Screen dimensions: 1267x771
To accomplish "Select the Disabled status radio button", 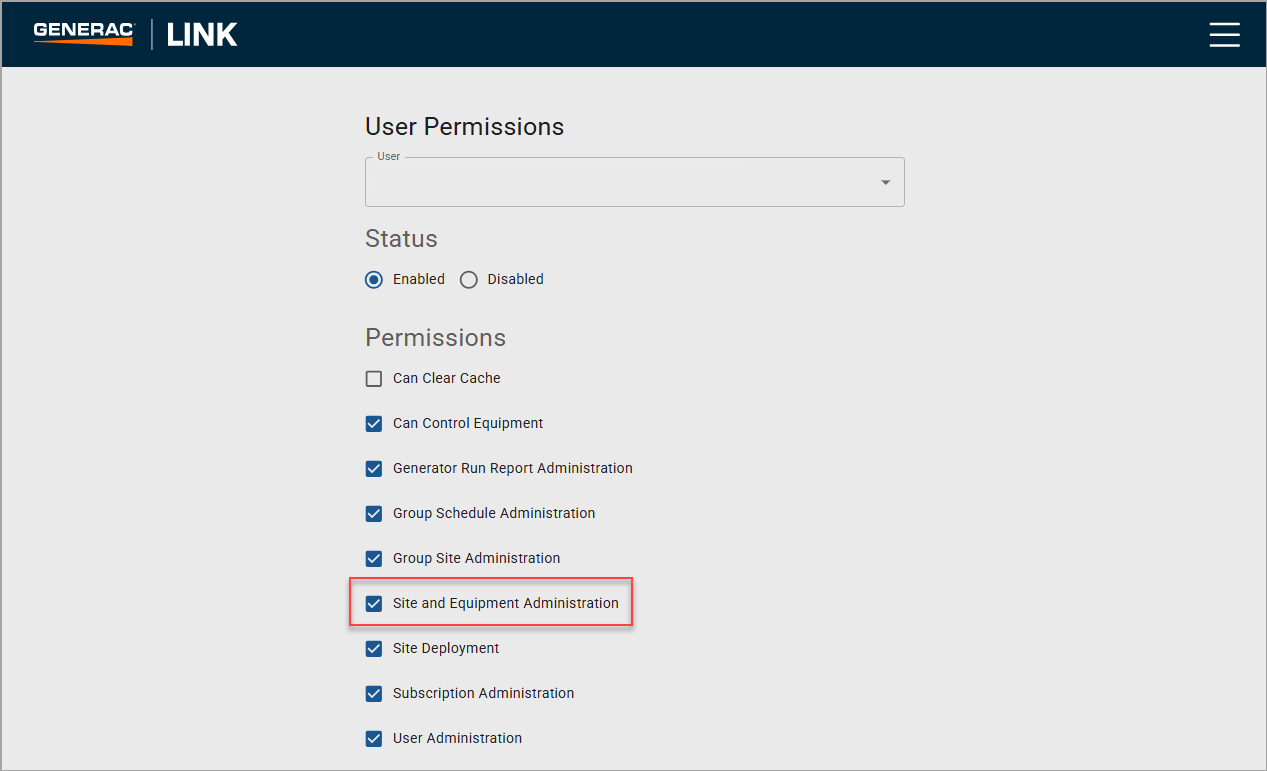I will pos(468,280).
